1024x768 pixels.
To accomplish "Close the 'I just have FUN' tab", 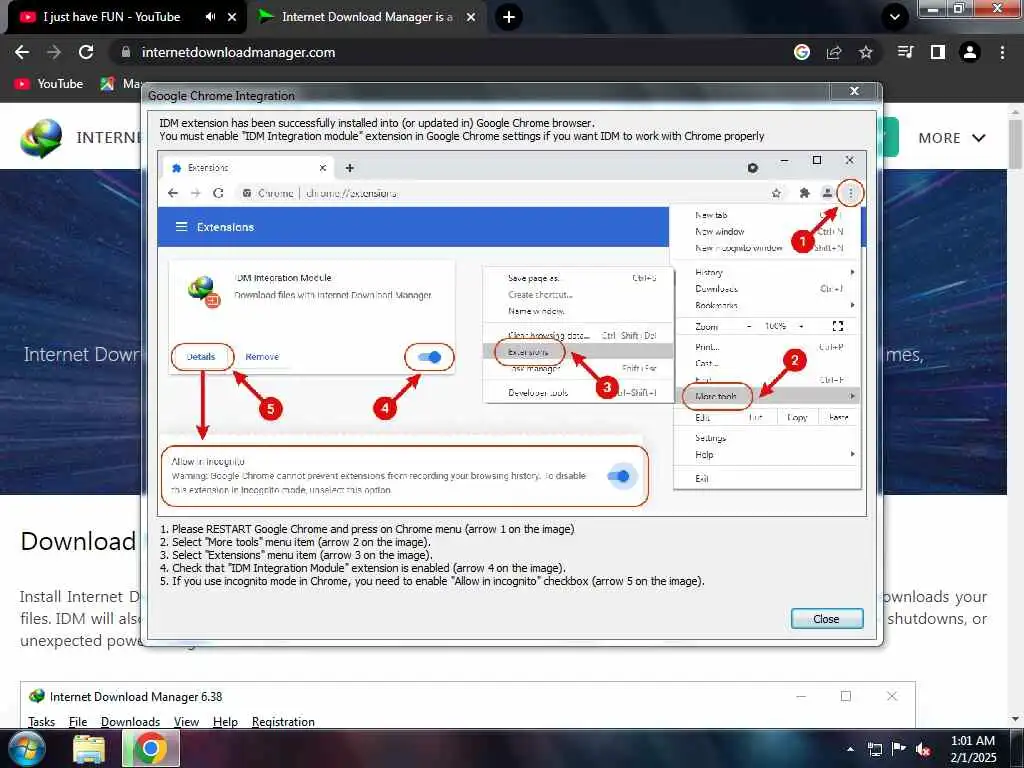I will click(232, 17).
